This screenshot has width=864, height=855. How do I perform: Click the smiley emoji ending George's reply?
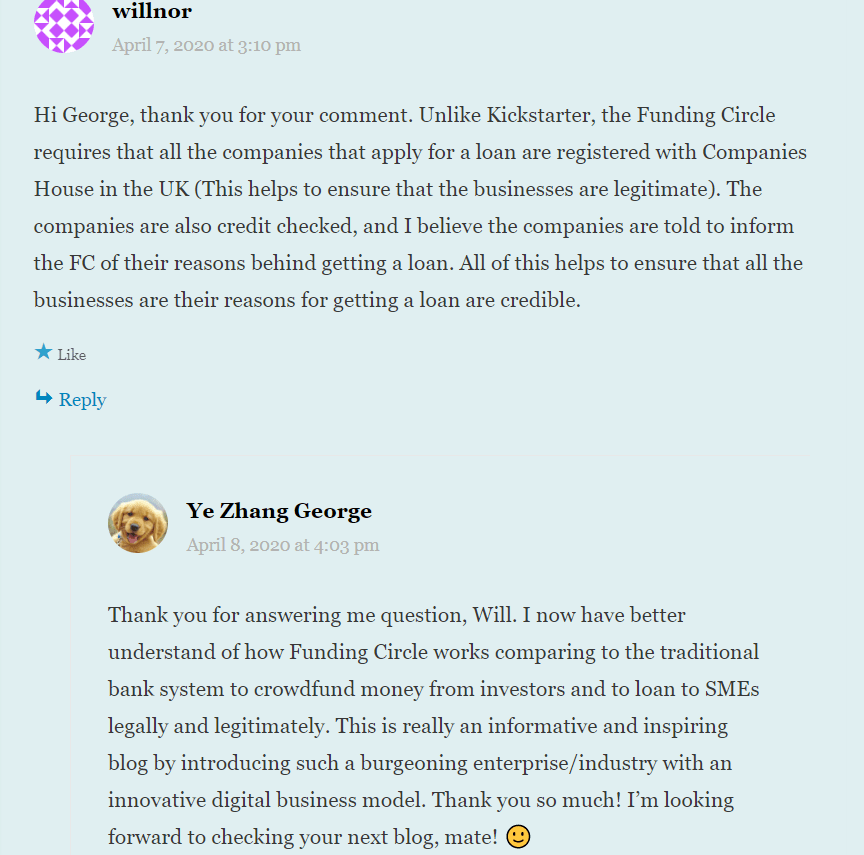[518, 836]
